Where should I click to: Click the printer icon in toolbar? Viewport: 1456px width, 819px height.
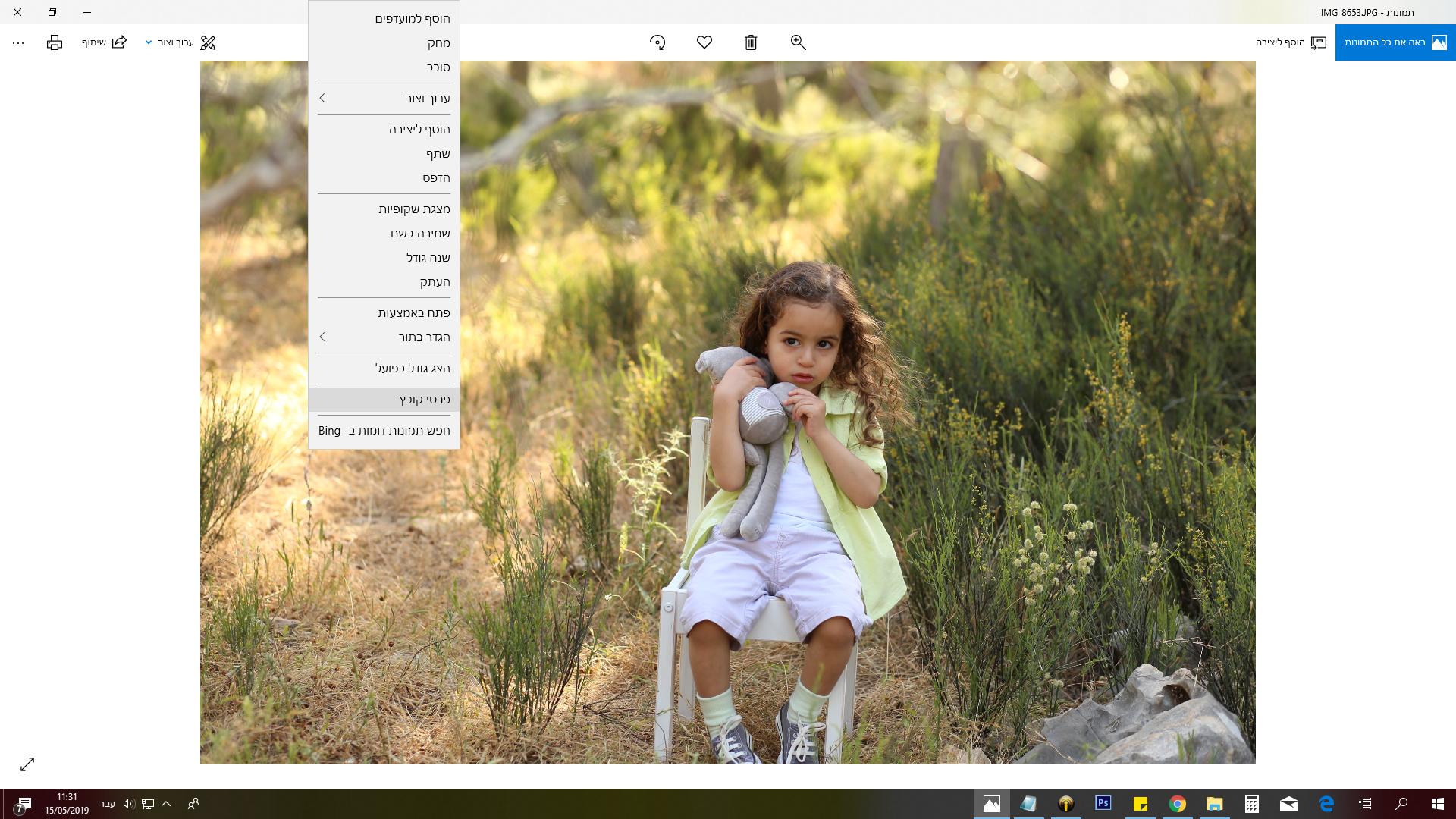click(55, 42)
